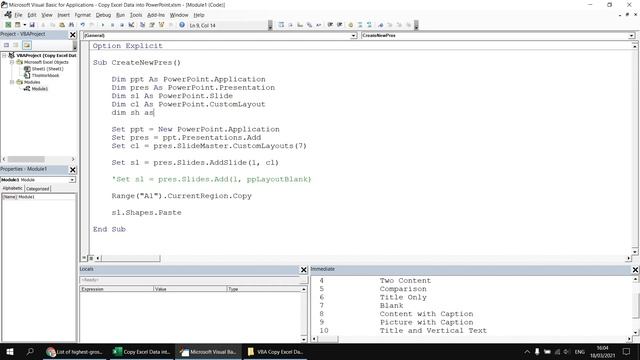
Task: Toggle a breakpoint with the hand icon
Action: point(350,25)
